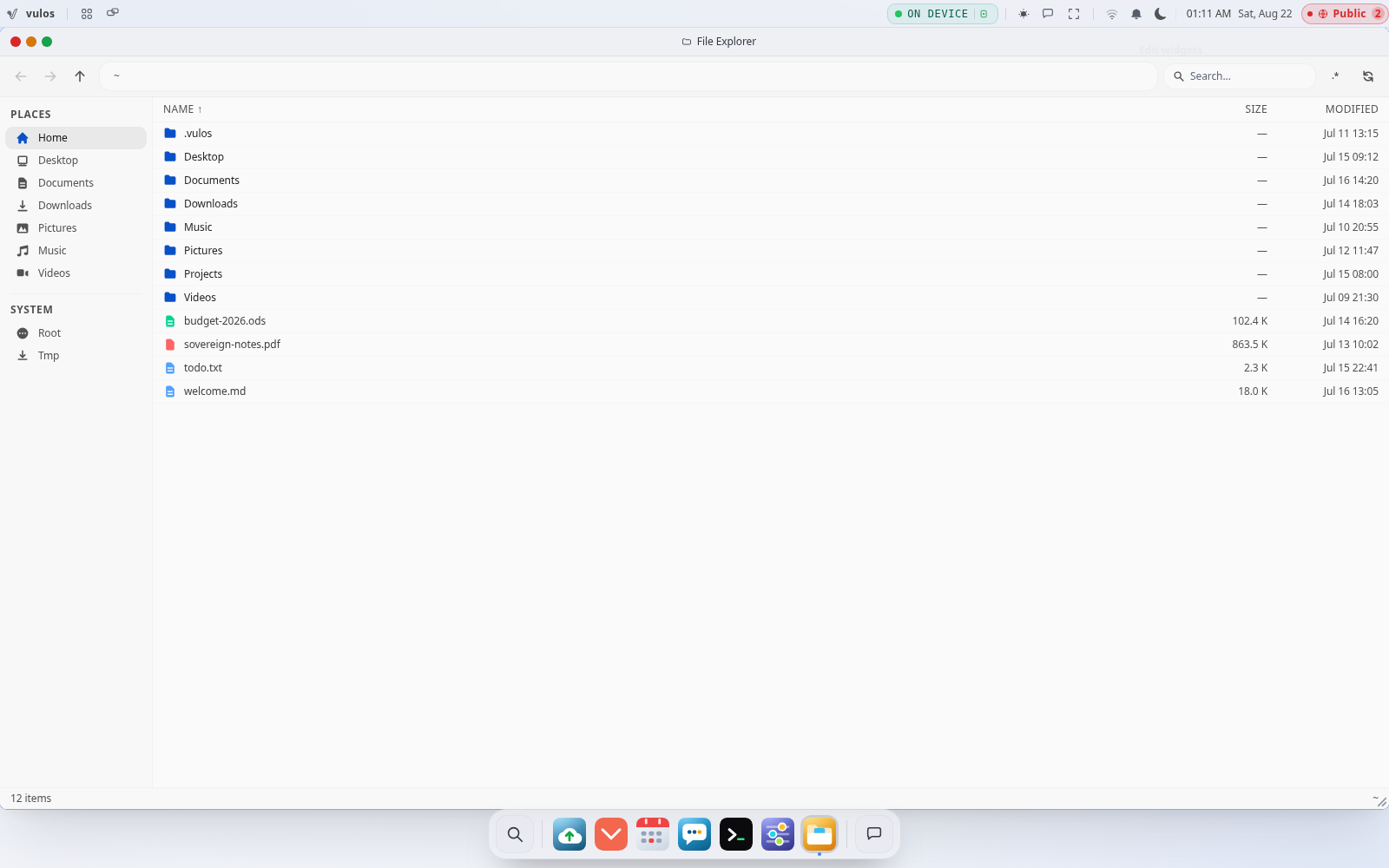Toggle the fullscreen icon in the top bar

(1074, 14)
